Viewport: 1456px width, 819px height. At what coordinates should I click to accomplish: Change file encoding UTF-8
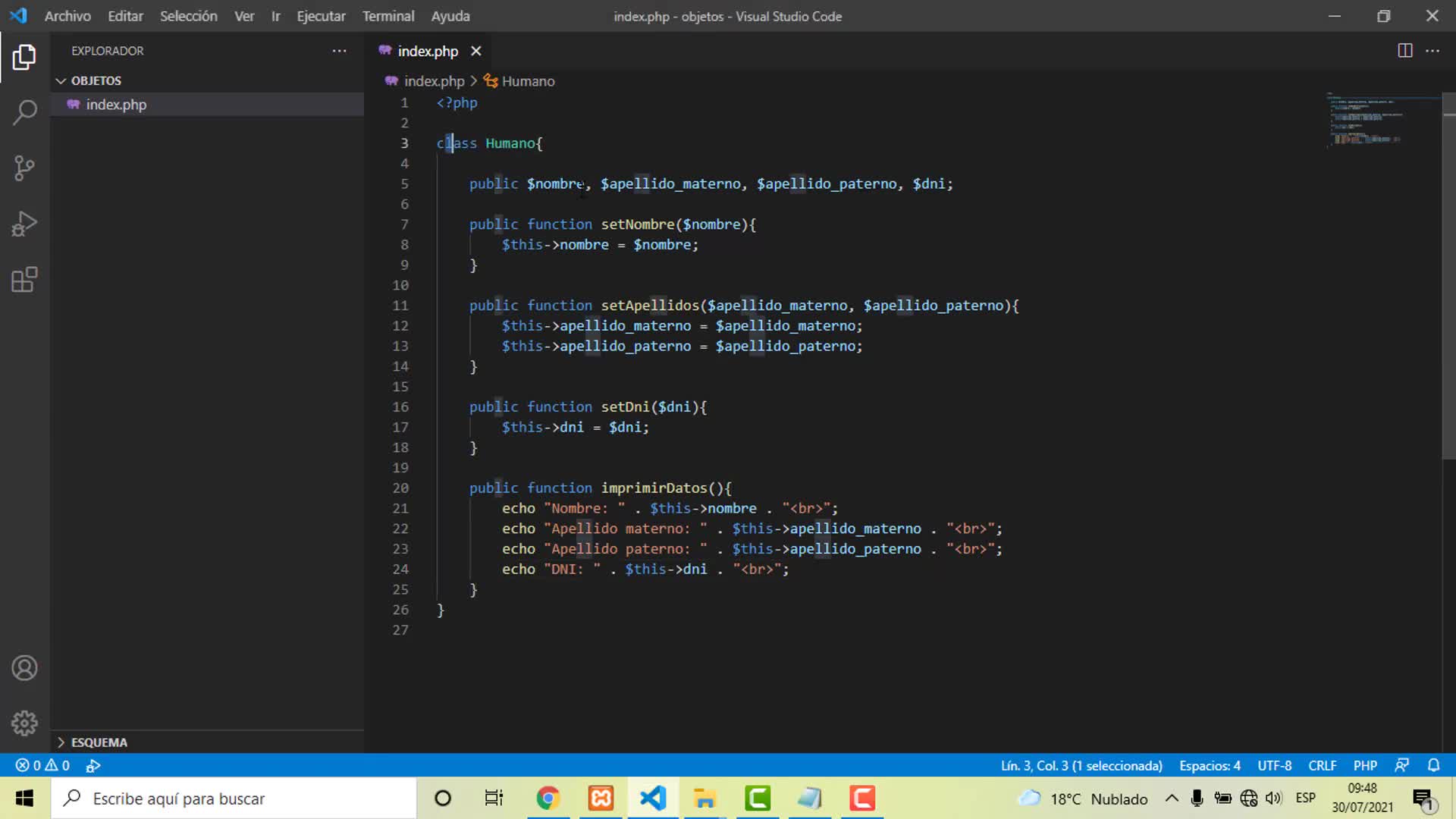(1274, 765)
